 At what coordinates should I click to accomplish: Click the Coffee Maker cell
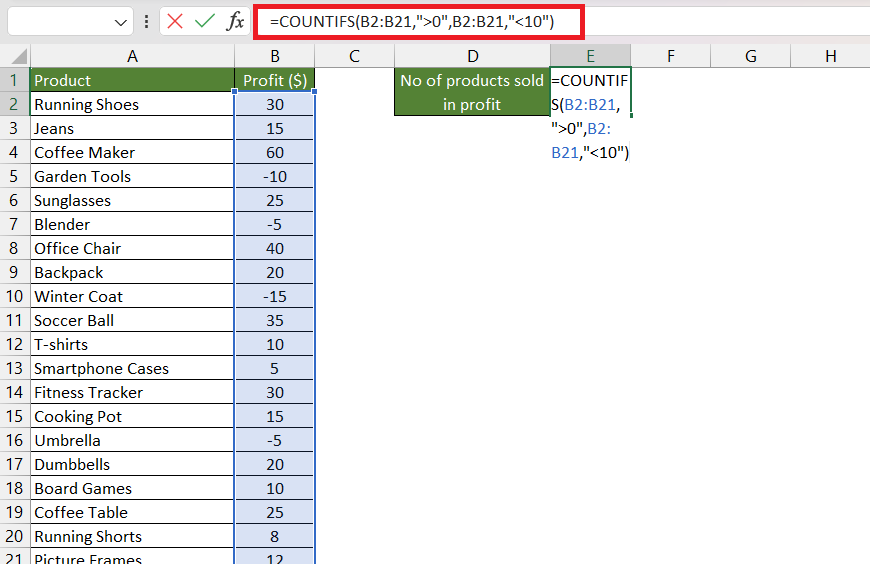point(132,153)
